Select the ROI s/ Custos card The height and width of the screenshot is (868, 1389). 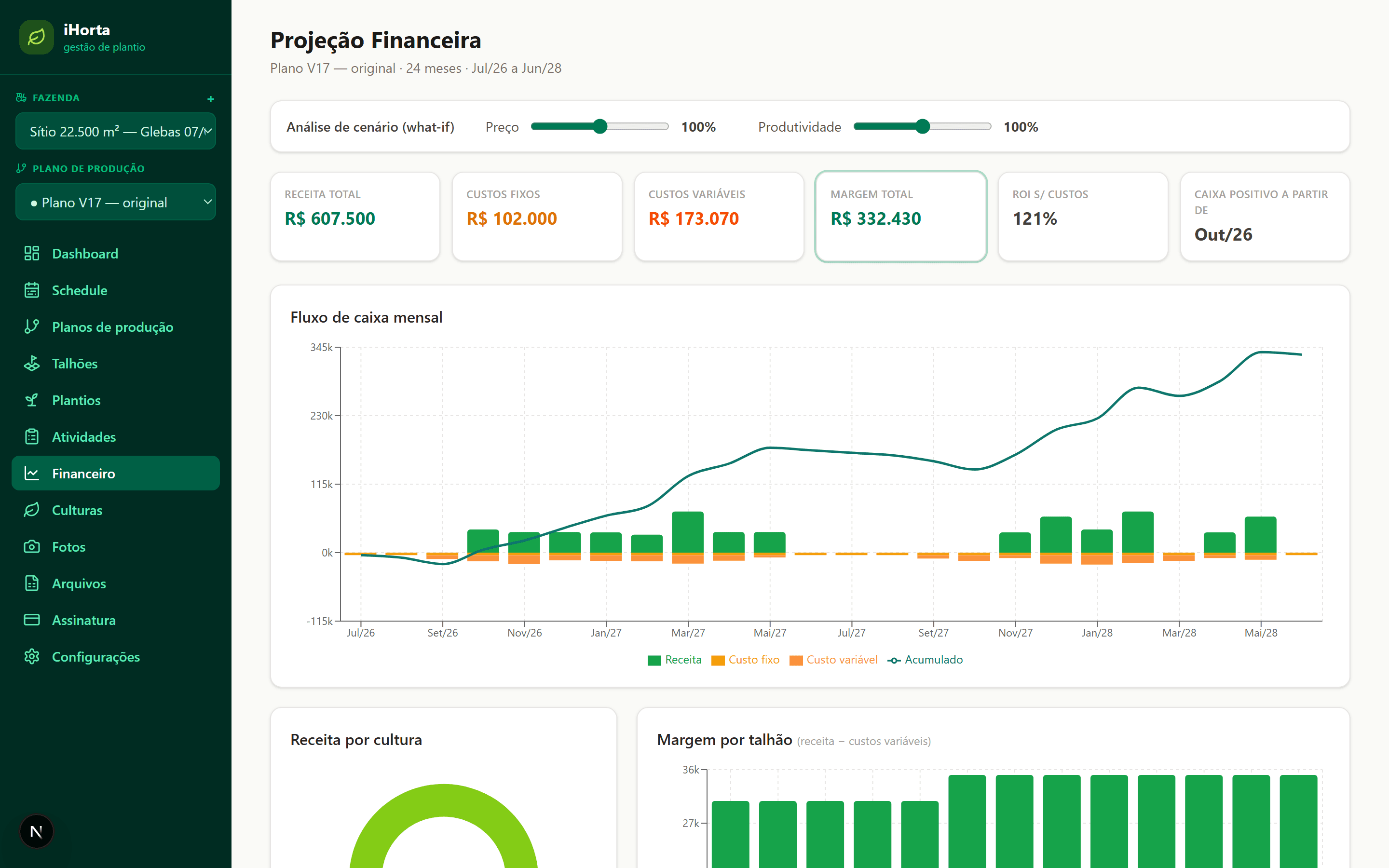pos(1083,217)
